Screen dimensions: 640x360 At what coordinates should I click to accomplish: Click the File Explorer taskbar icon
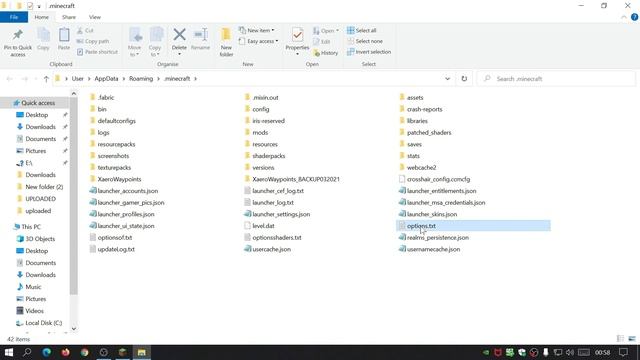pyautogui.click(x=141, y=352)
